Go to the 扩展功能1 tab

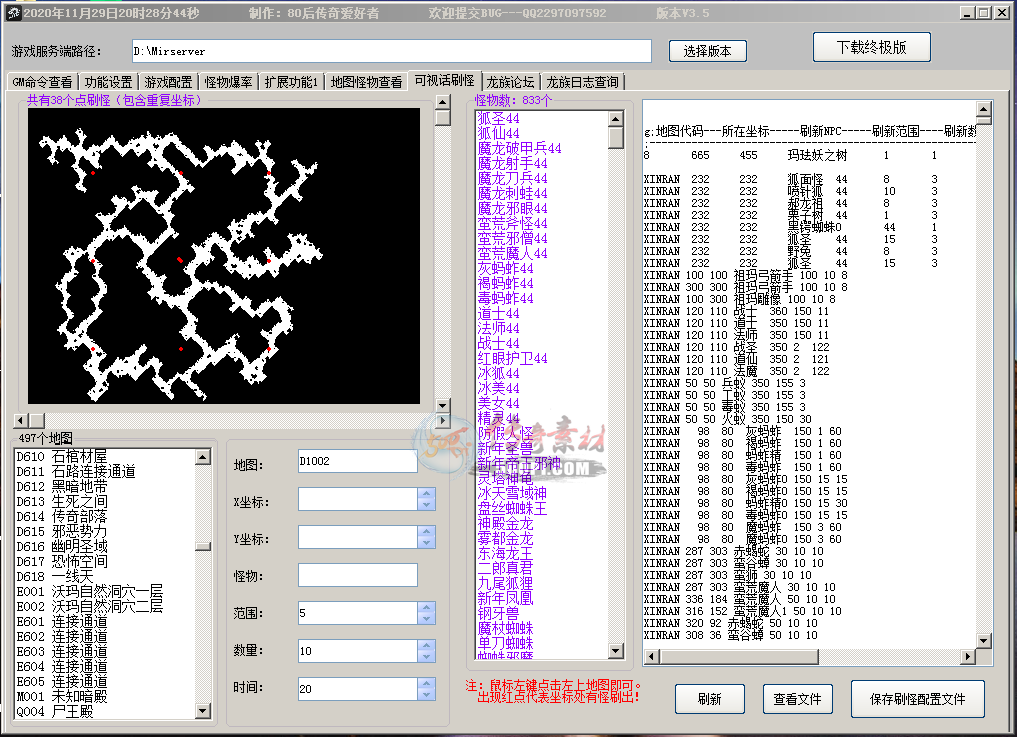pos(291,82)
